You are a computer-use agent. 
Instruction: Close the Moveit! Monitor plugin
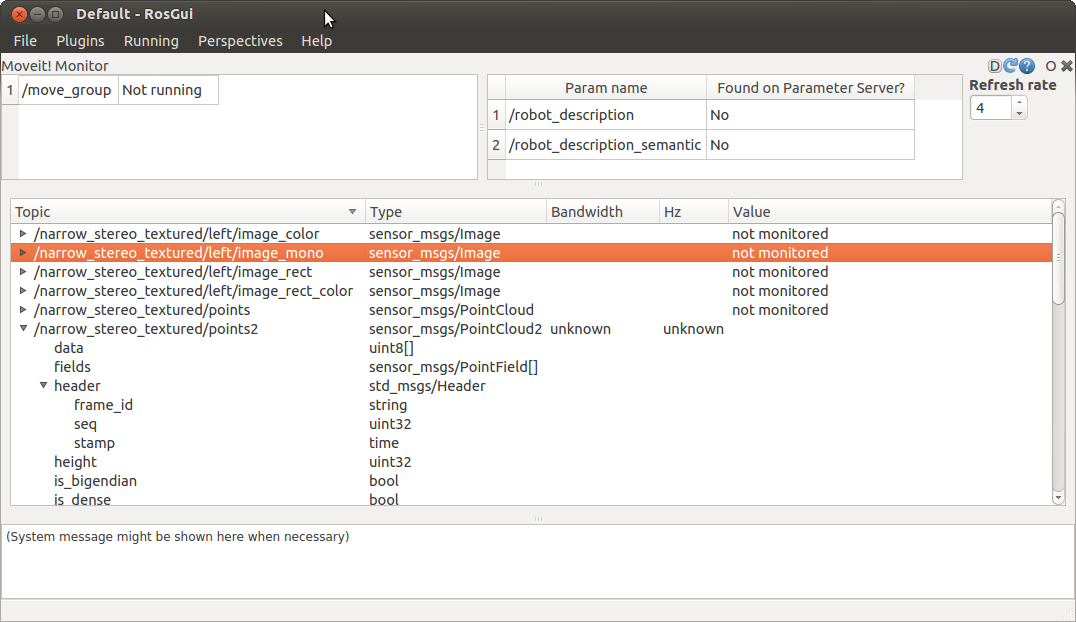pyautogui.click(x=1066, y=66)
